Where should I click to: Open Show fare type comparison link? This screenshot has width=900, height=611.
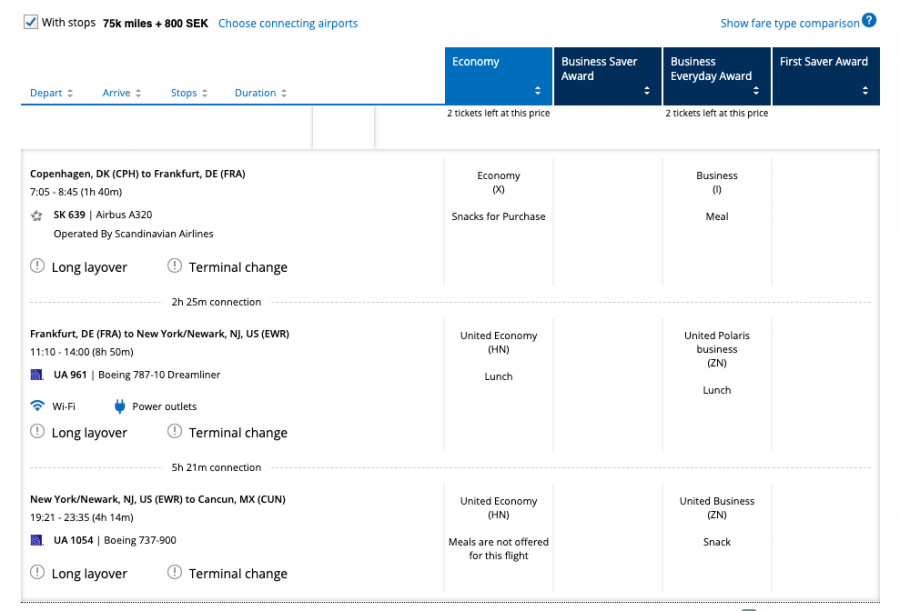coord(789,23)
